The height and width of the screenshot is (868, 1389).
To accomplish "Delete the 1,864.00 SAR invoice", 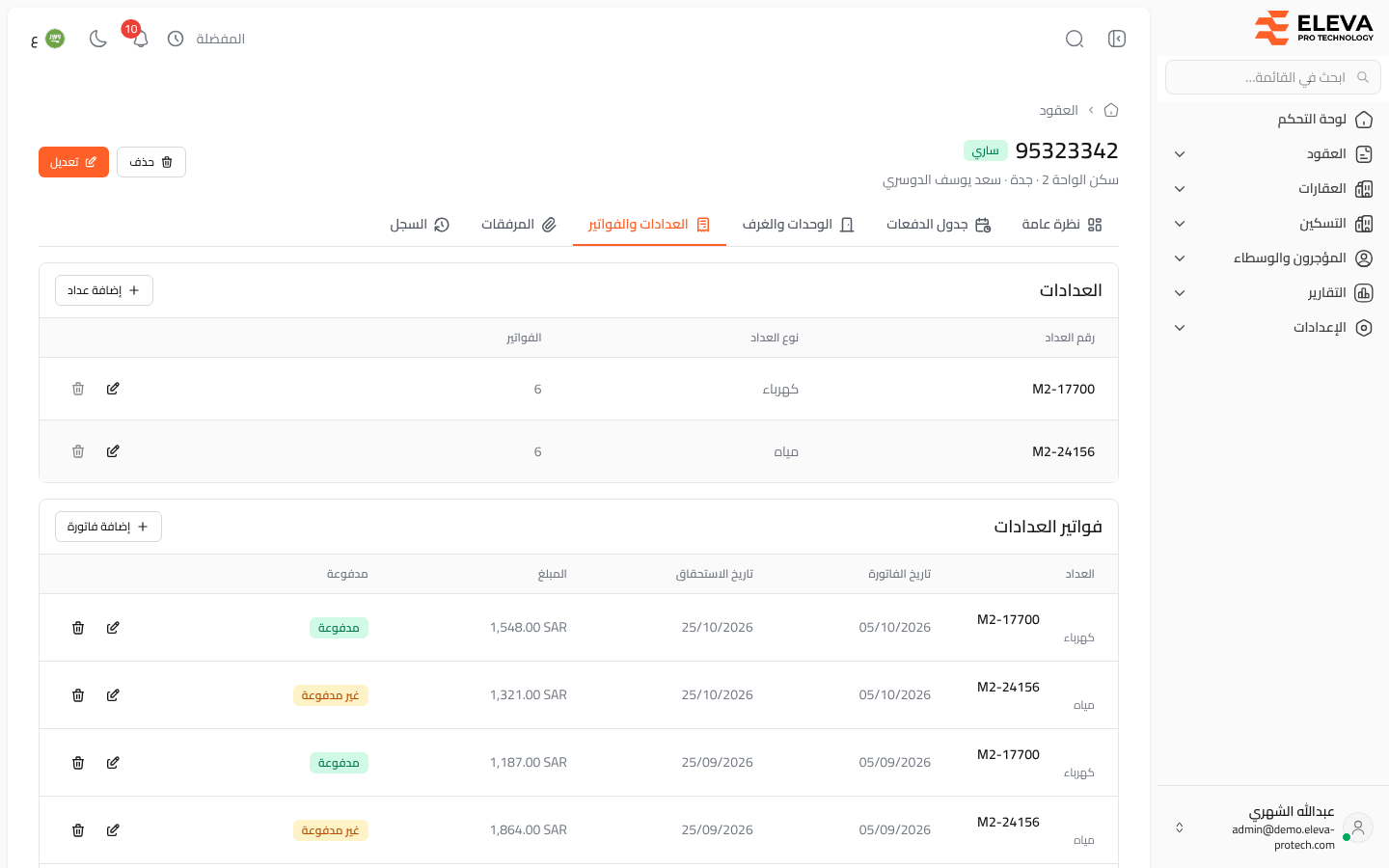I will 78,830.
